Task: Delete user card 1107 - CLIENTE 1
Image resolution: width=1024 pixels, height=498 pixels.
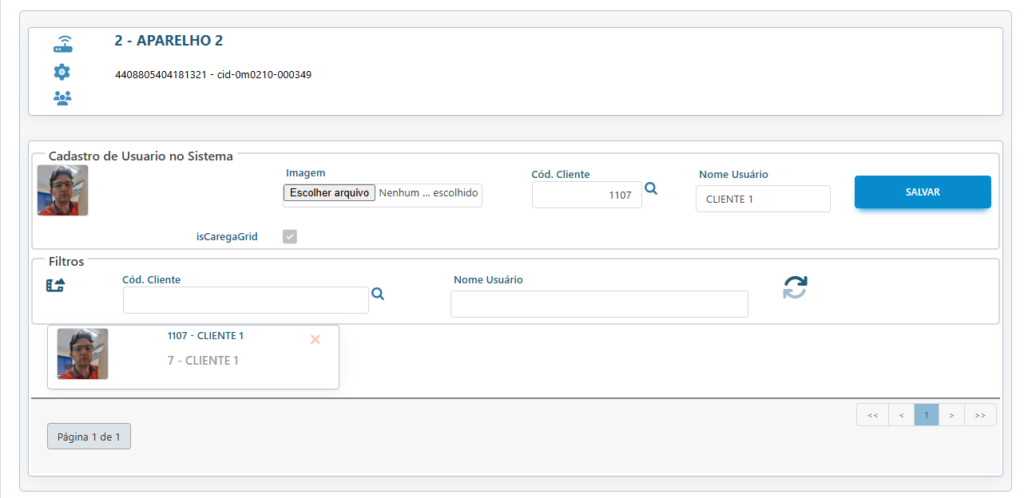Action: (315, 339)
